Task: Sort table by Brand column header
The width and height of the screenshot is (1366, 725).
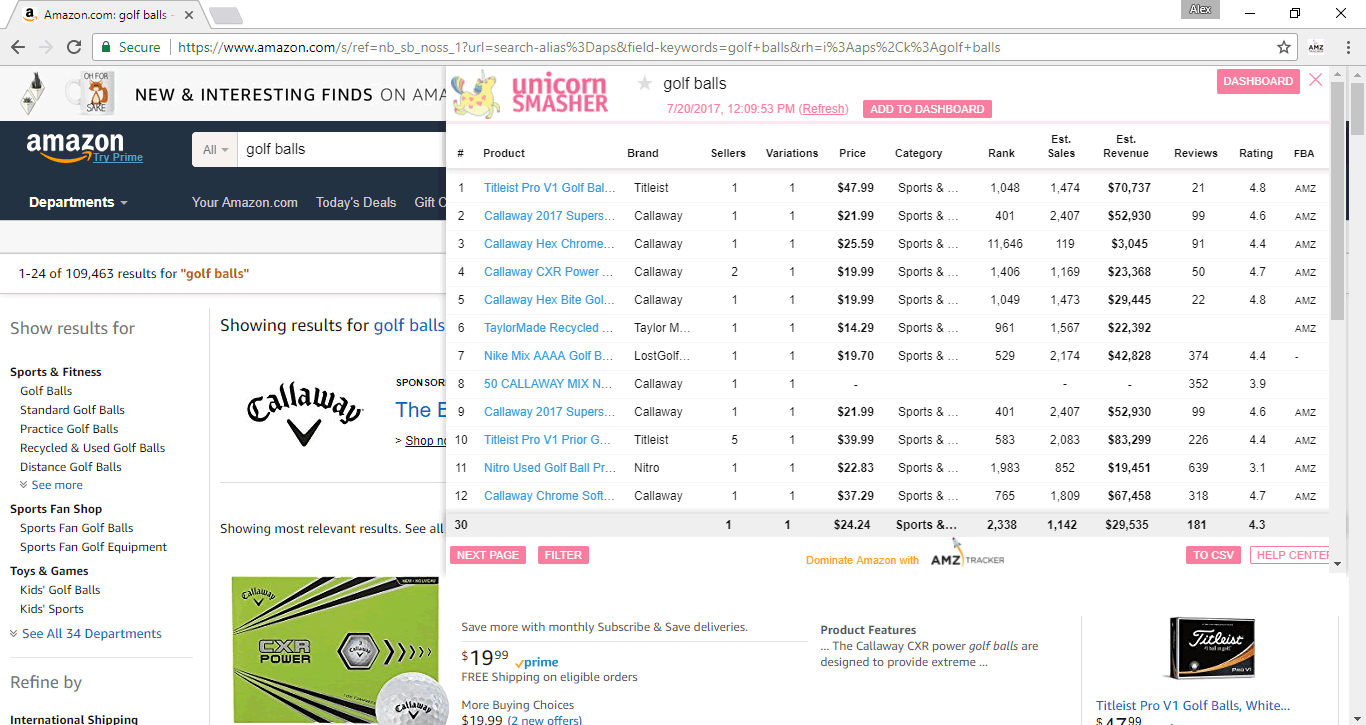Action: [x=643, y=153]
